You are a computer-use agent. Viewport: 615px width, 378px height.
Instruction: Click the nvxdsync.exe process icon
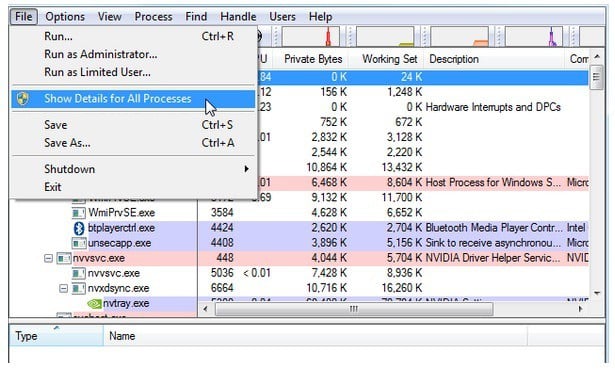coord(78,289)
